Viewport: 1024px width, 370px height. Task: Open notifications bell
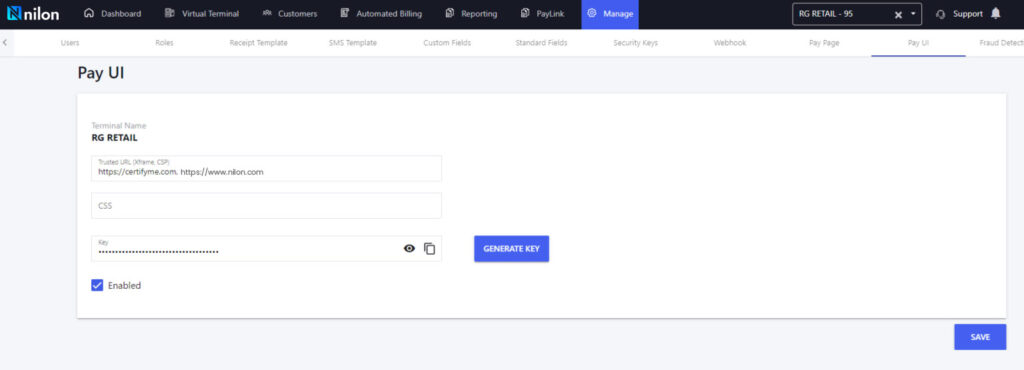995,13
